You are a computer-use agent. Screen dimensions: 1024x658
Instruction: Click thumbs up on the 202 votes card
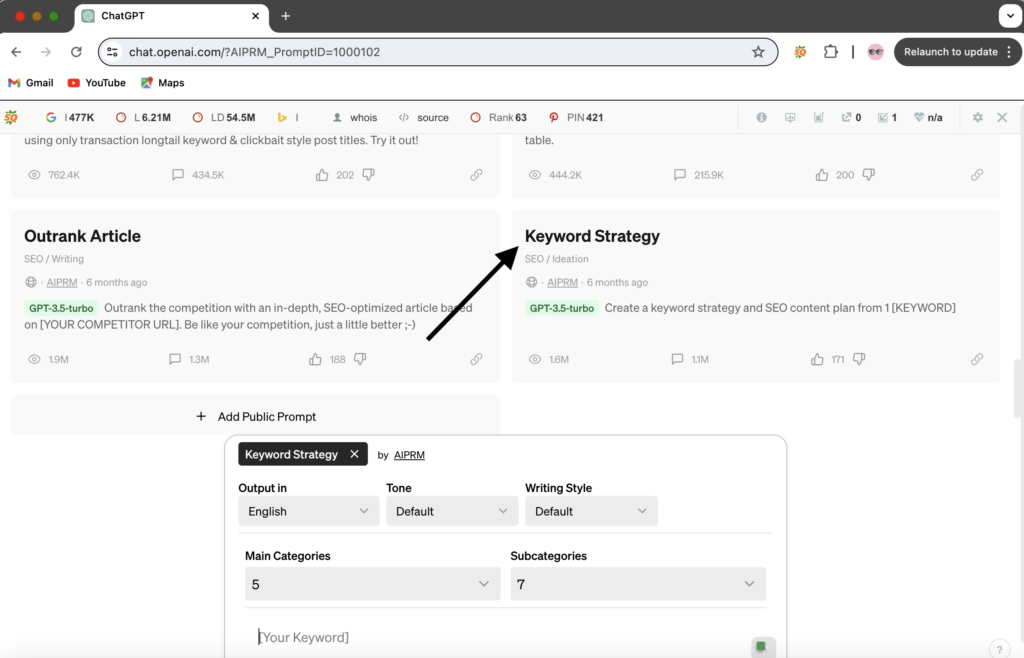(x=322, y=175)
